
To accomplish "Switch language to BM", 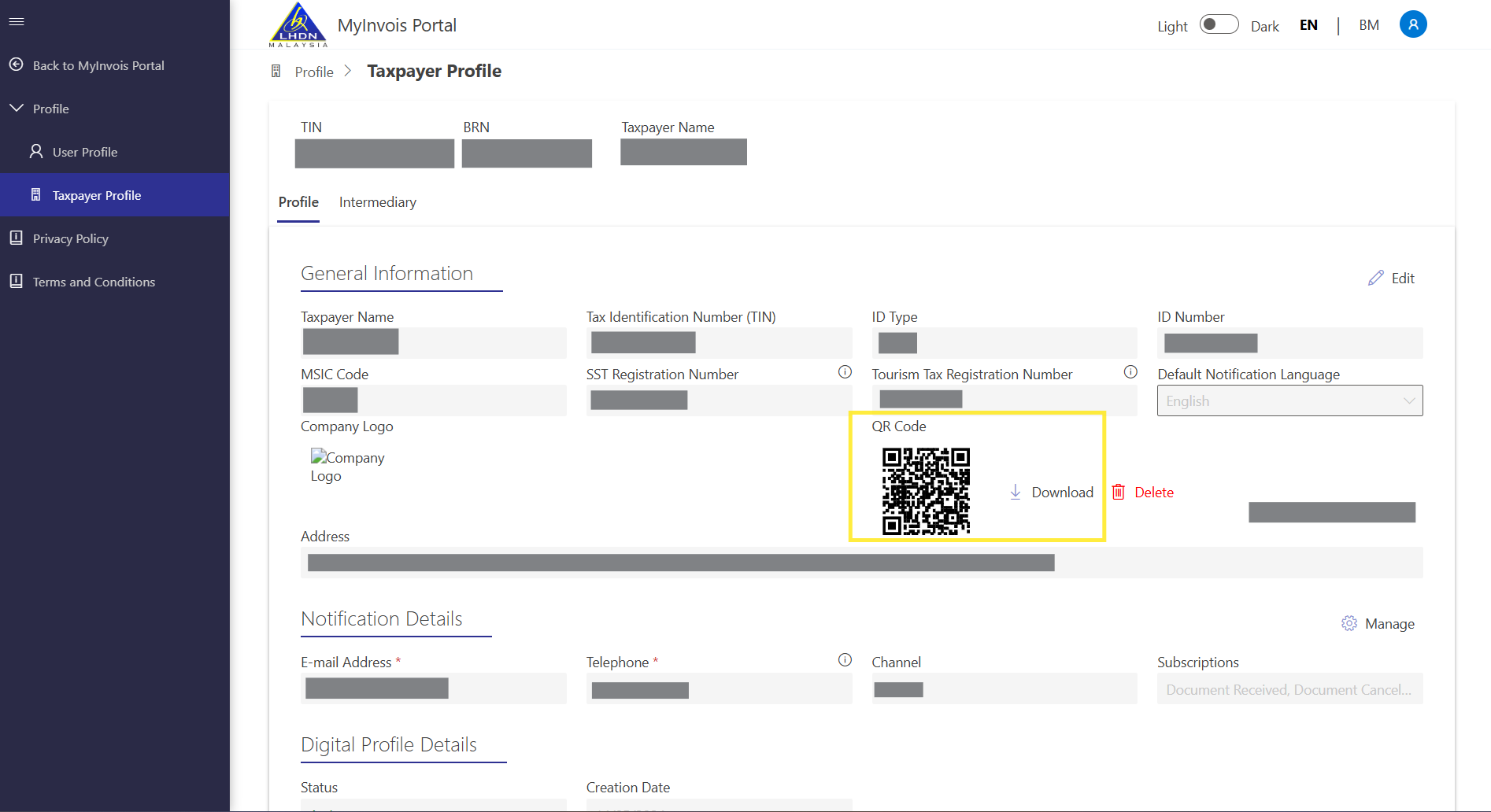I will click(1368, 25).
